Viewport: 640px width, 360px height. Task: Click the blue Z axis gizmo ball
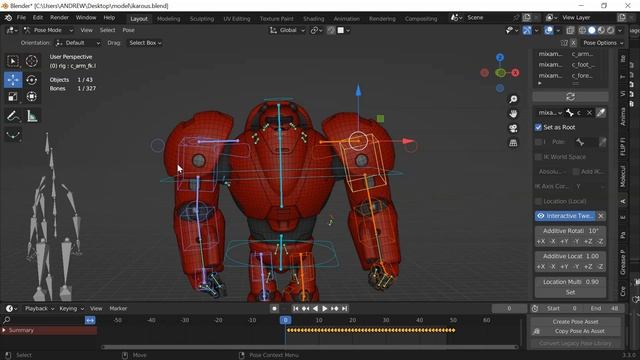point(500,58)
